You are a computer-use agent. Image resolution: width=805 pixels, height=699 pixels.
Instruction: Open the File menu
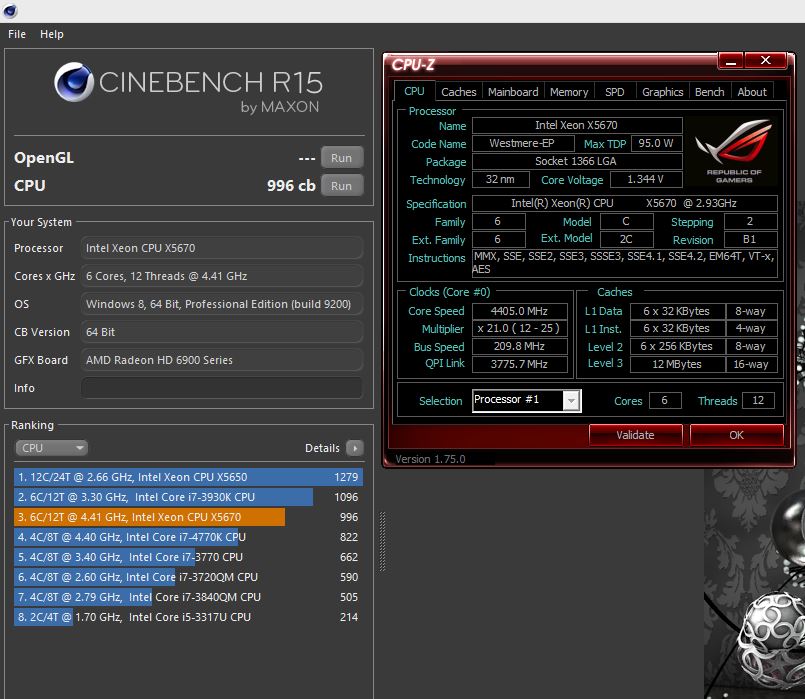click(17, 34)
